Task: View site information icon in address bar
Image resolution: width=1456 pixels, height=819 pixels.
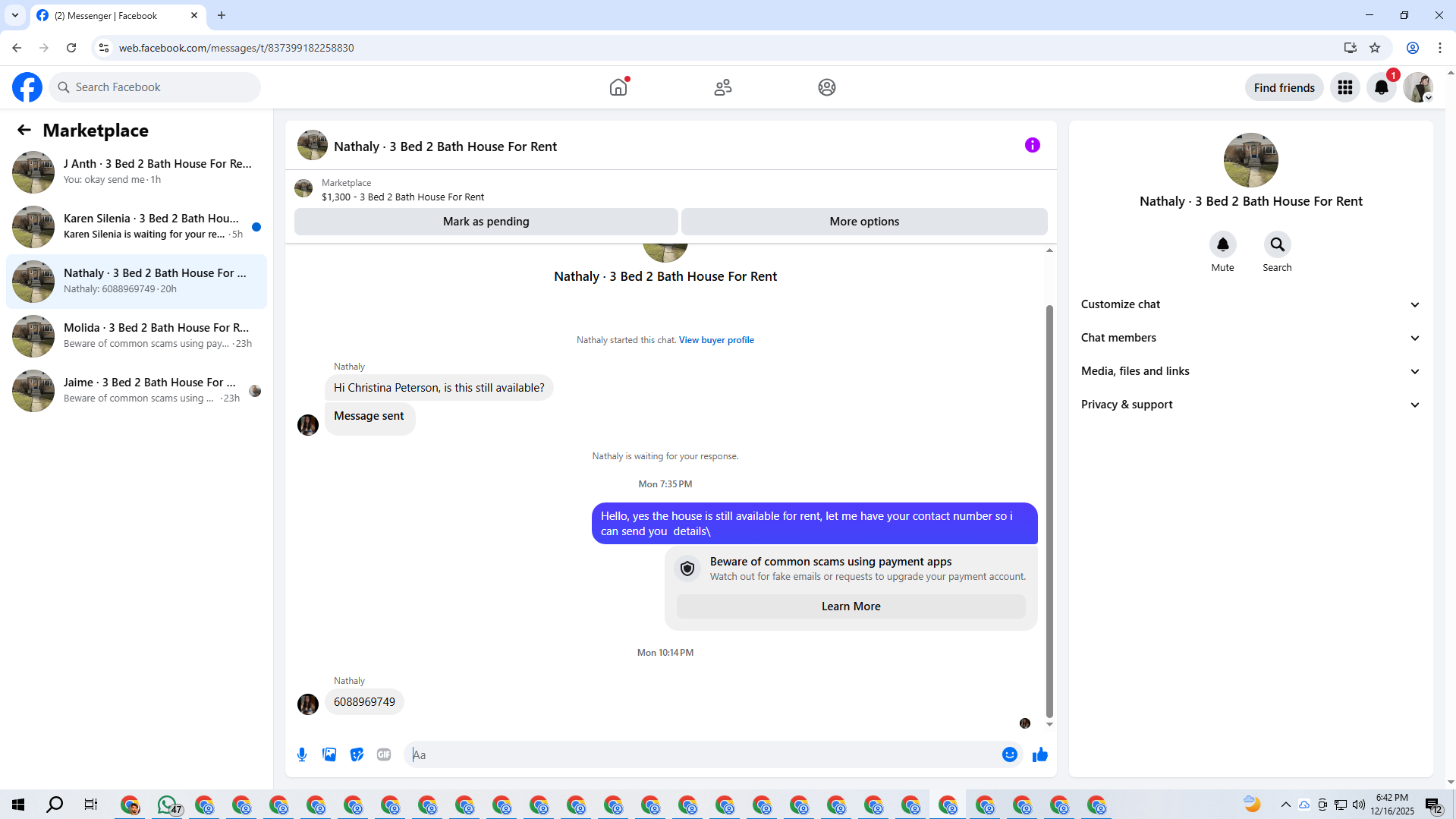Action: [x=104, y=48]
